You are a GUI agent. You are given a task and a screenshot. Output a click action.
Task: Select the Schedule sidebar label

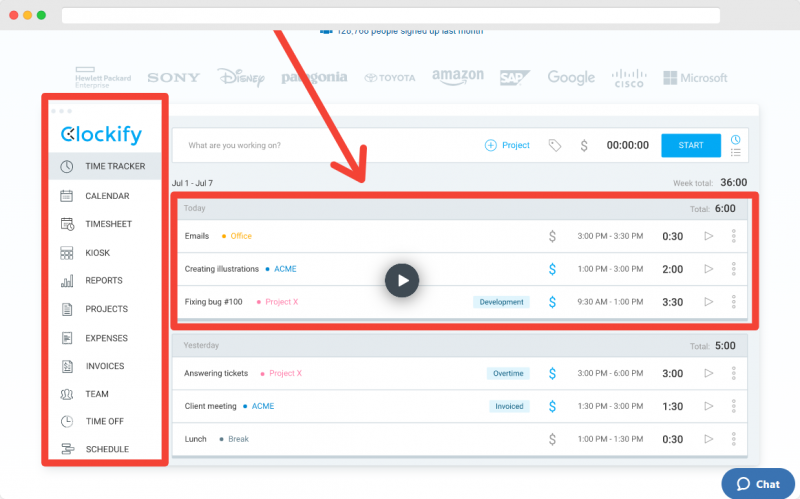(x=107, y=450)
